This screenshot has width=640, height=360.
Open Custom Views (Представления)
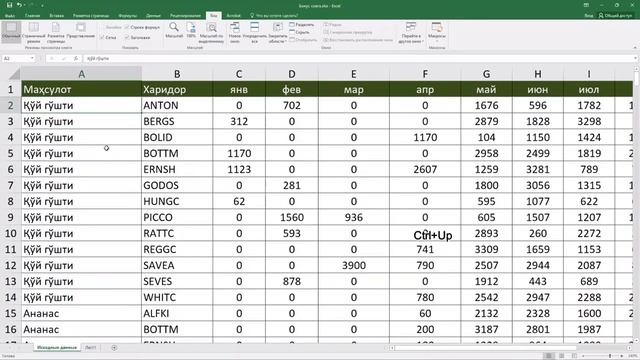coord(80,31)
